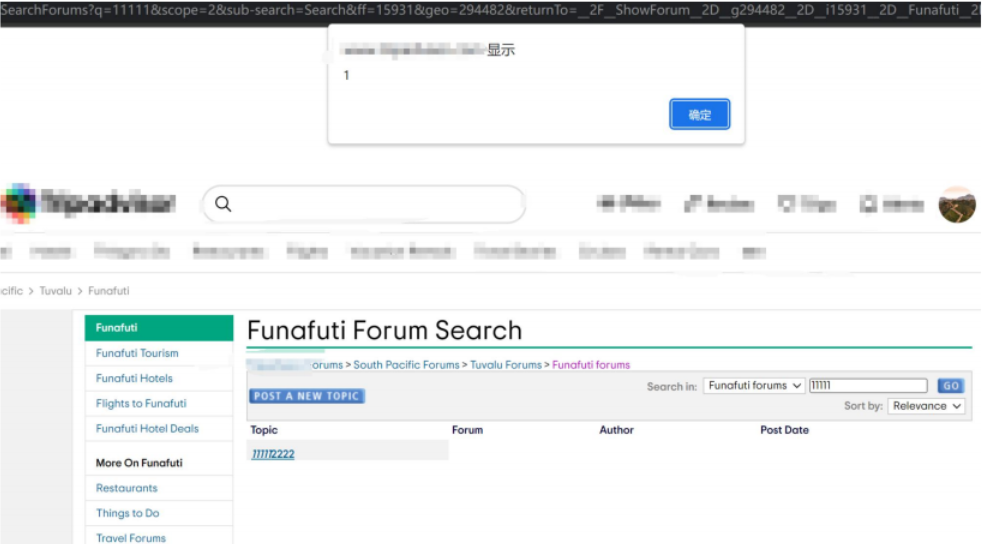Open Funafuti Hotel Deals
The image size is (983, 544).
[x=147, y=428]
